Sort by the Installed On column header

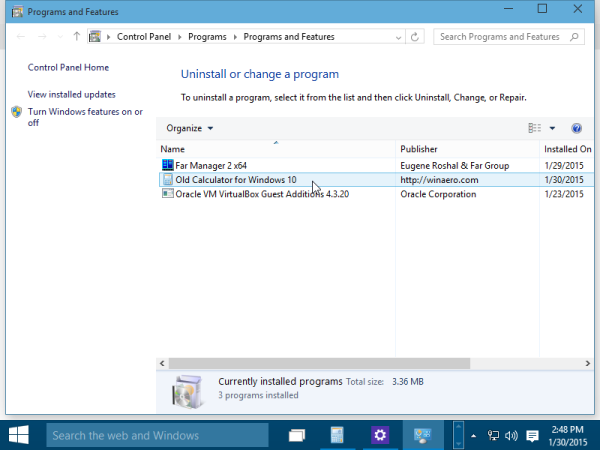pos(567,149)
